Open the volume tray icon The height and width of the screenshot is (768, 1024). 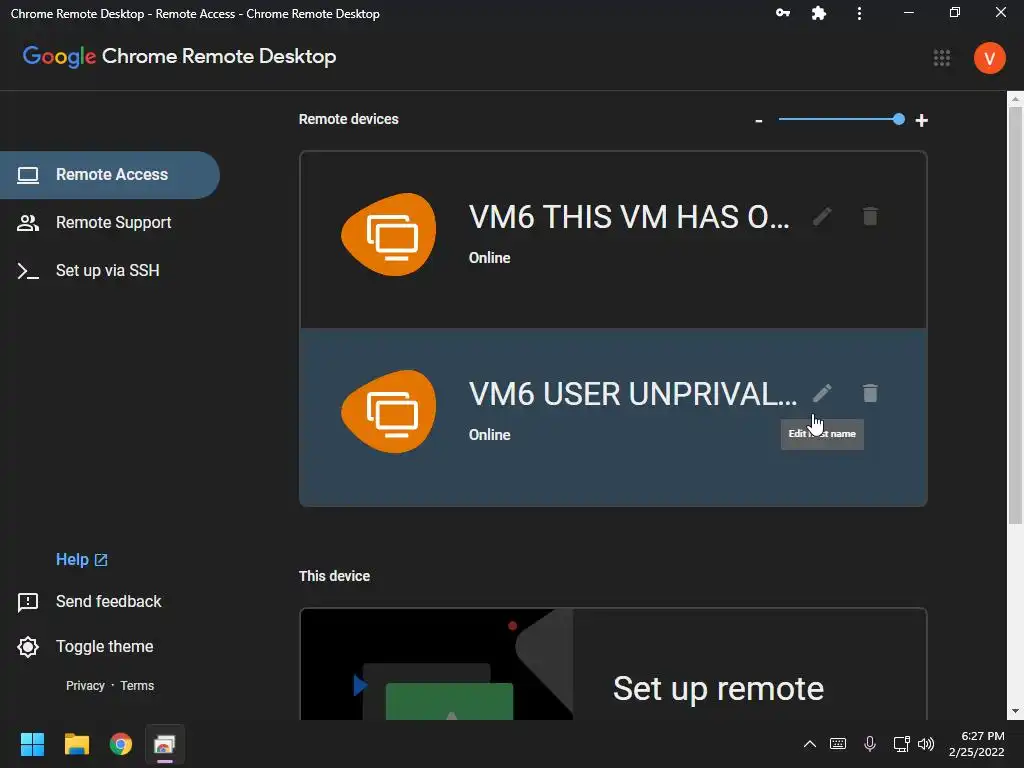(x=926, y=744)
